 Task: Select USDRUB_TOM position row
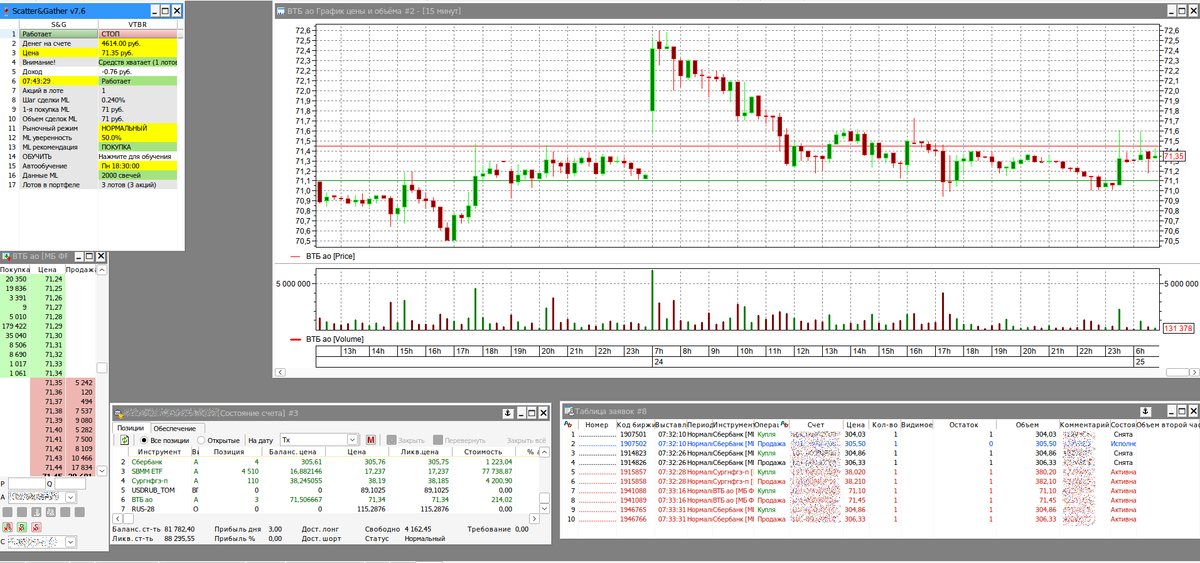pyautogui.click(x=326, y=490)
